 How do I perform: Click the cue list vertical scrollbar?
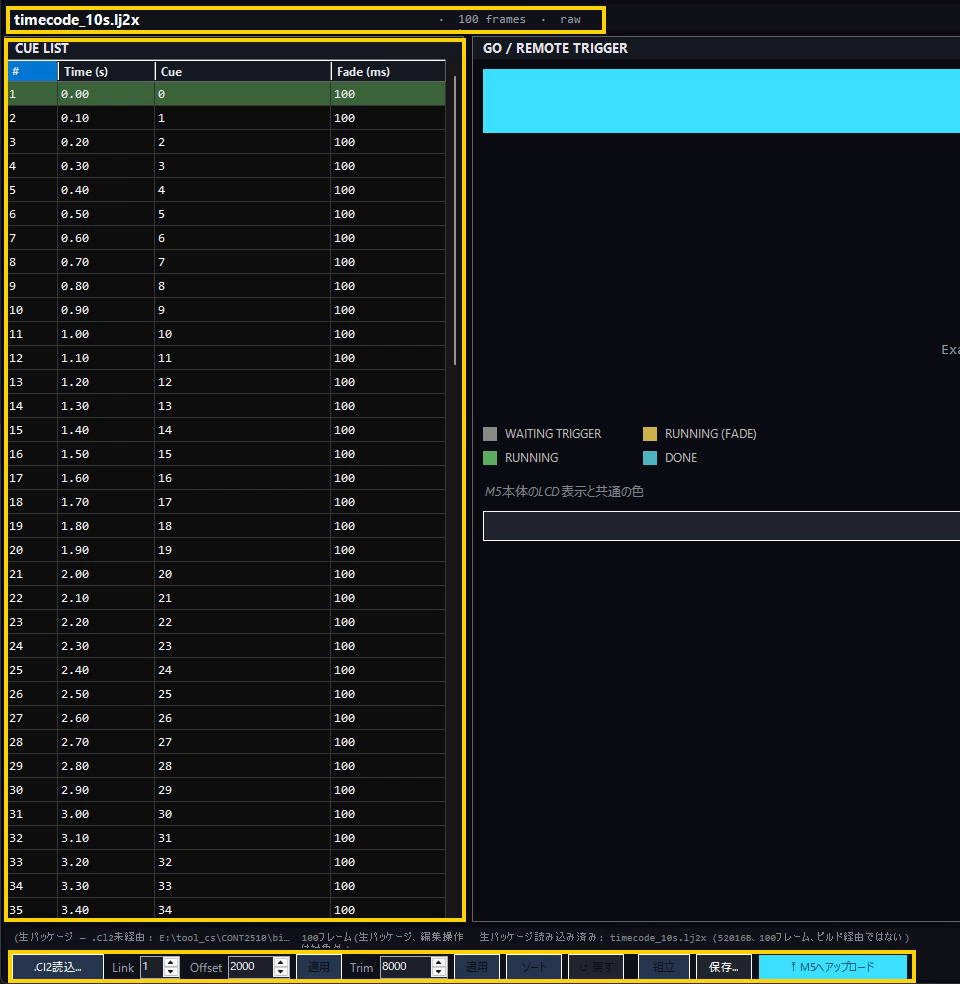[455, 220]
